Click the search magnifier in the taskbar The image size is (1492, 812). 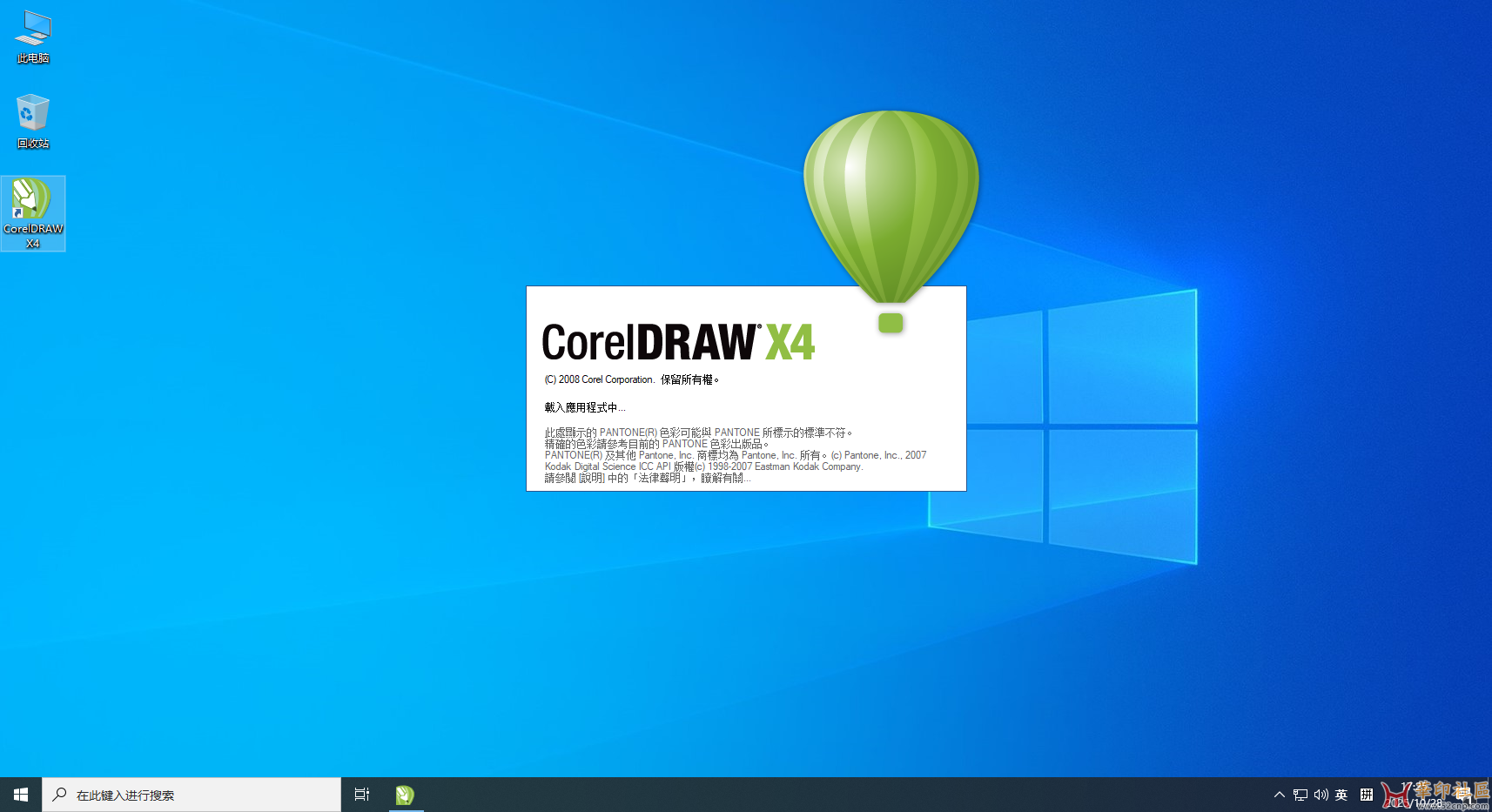pyautogui.click(x=59, y=794)
